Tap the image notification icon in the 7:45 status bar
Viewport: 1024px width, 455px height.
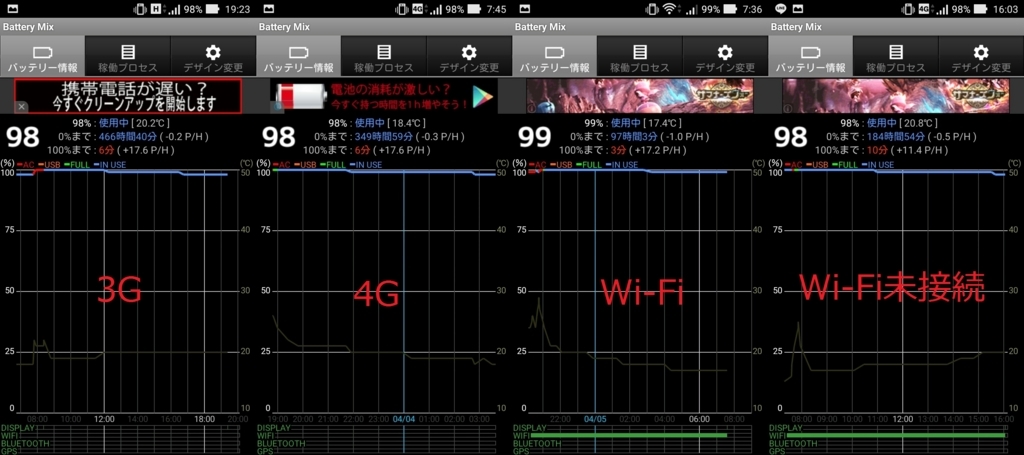click(x=268, y=9)
